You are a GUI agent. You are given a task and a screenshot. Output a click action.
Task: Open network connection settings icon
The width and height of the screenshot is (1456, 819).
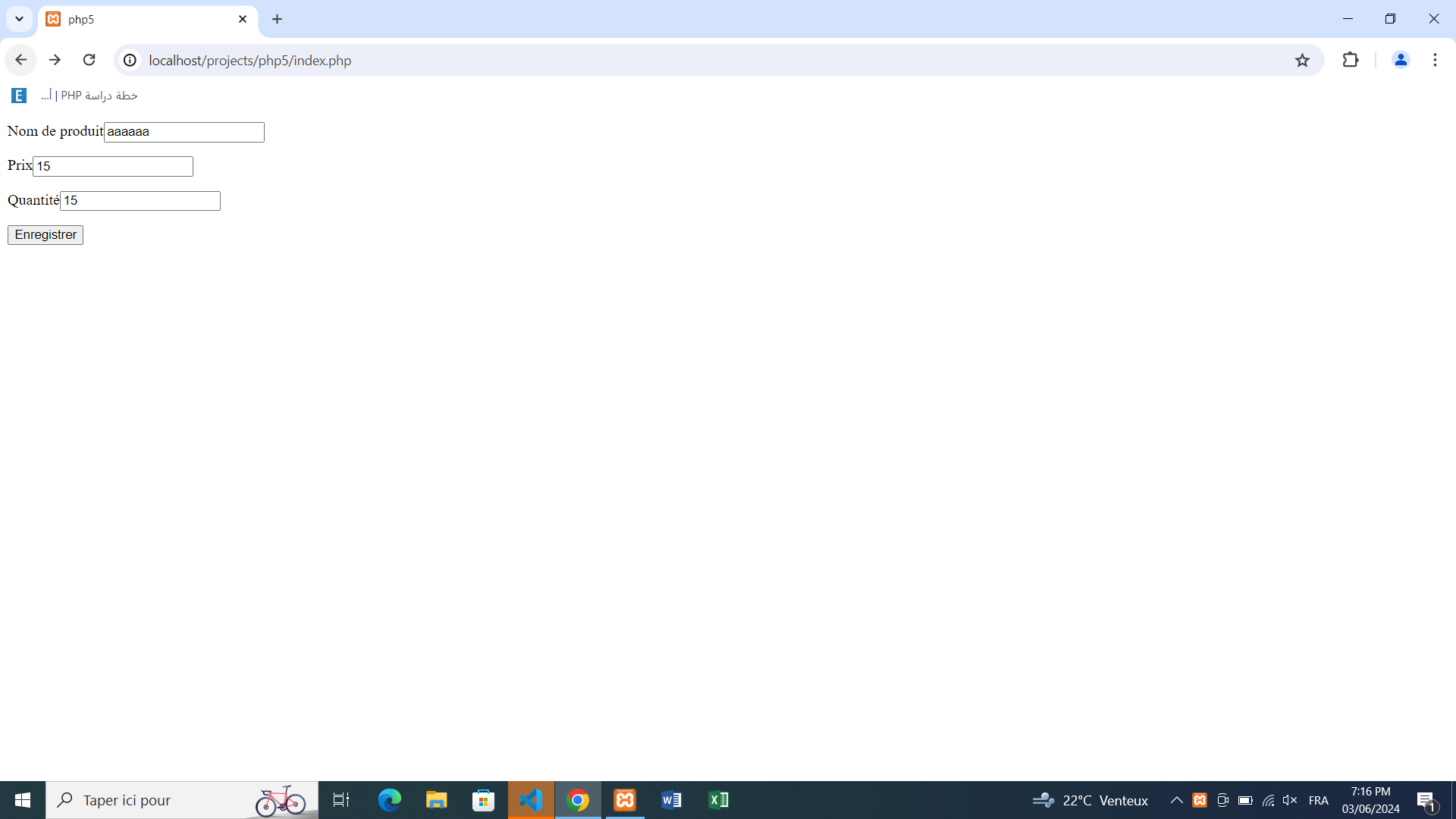tap(1268, 800)
